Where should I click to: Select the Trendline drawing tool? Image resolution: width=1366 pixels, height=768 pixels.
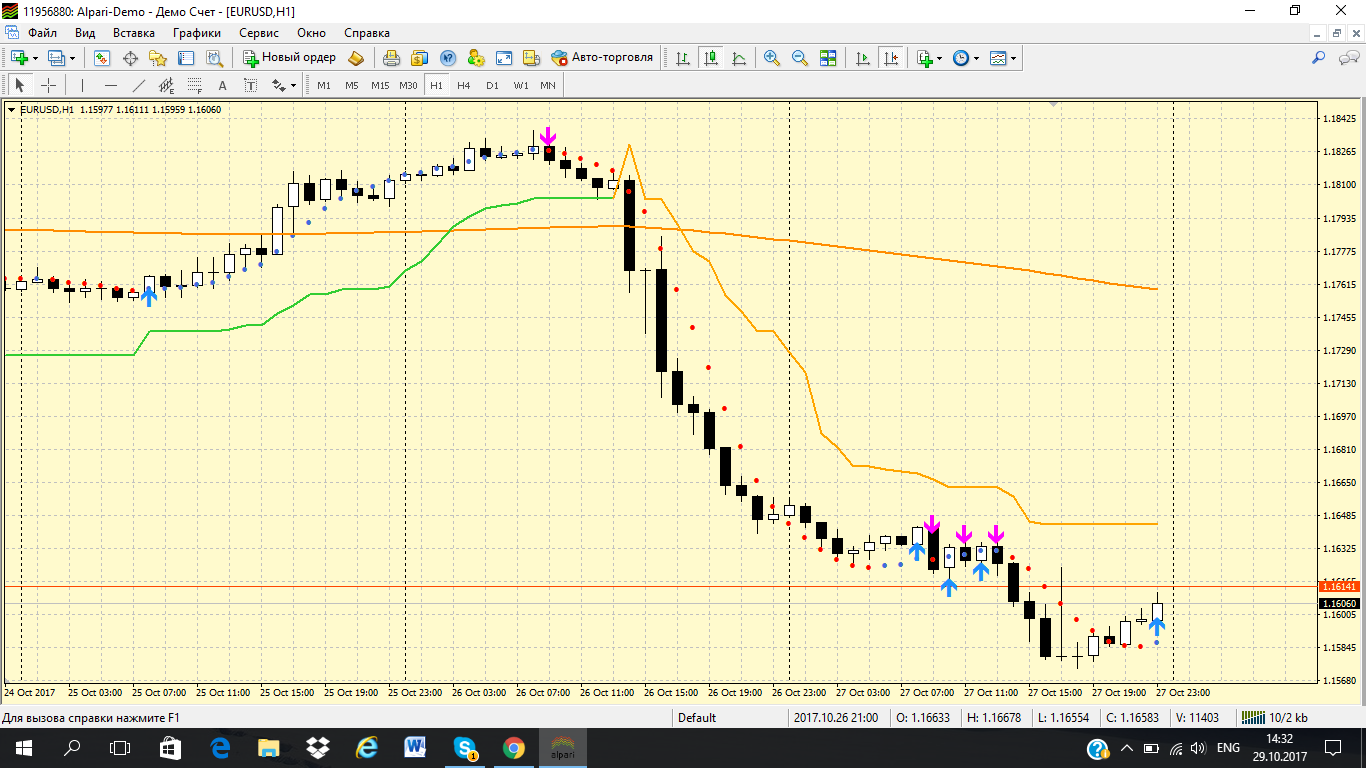tap(139, 85)
